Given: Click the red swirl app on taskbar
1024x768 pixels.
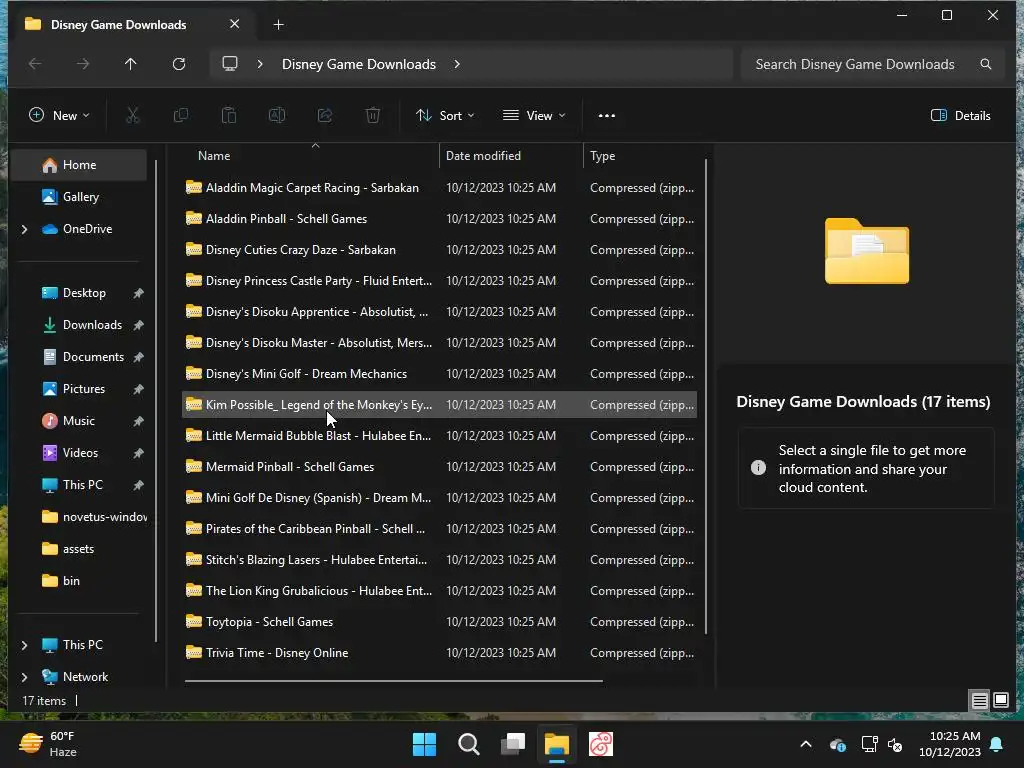Looking at the screenshot, I should coord(601,744).
